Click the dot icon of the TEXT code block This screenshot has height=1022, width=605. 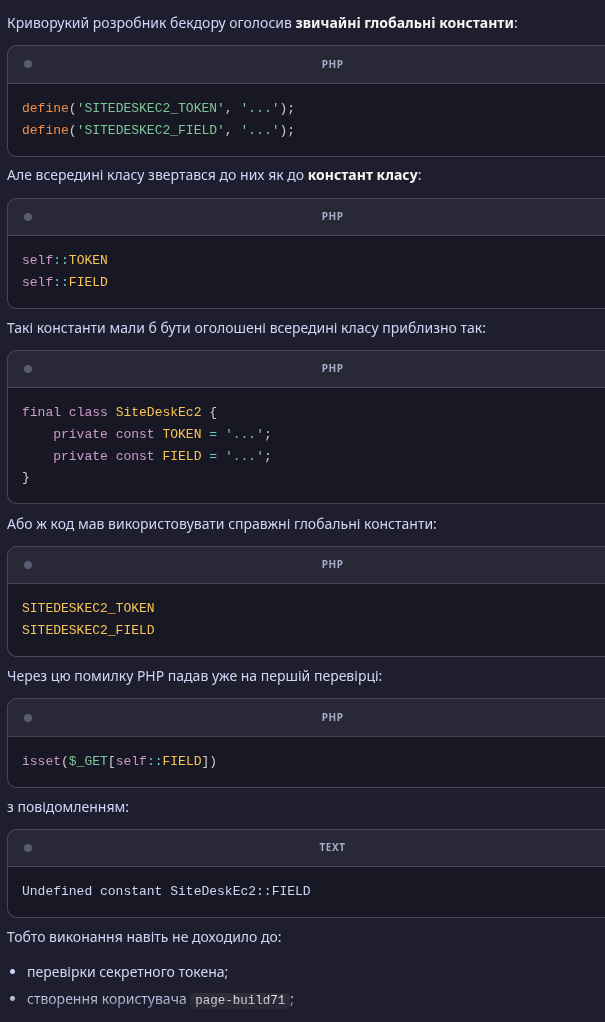click(28, 847)
